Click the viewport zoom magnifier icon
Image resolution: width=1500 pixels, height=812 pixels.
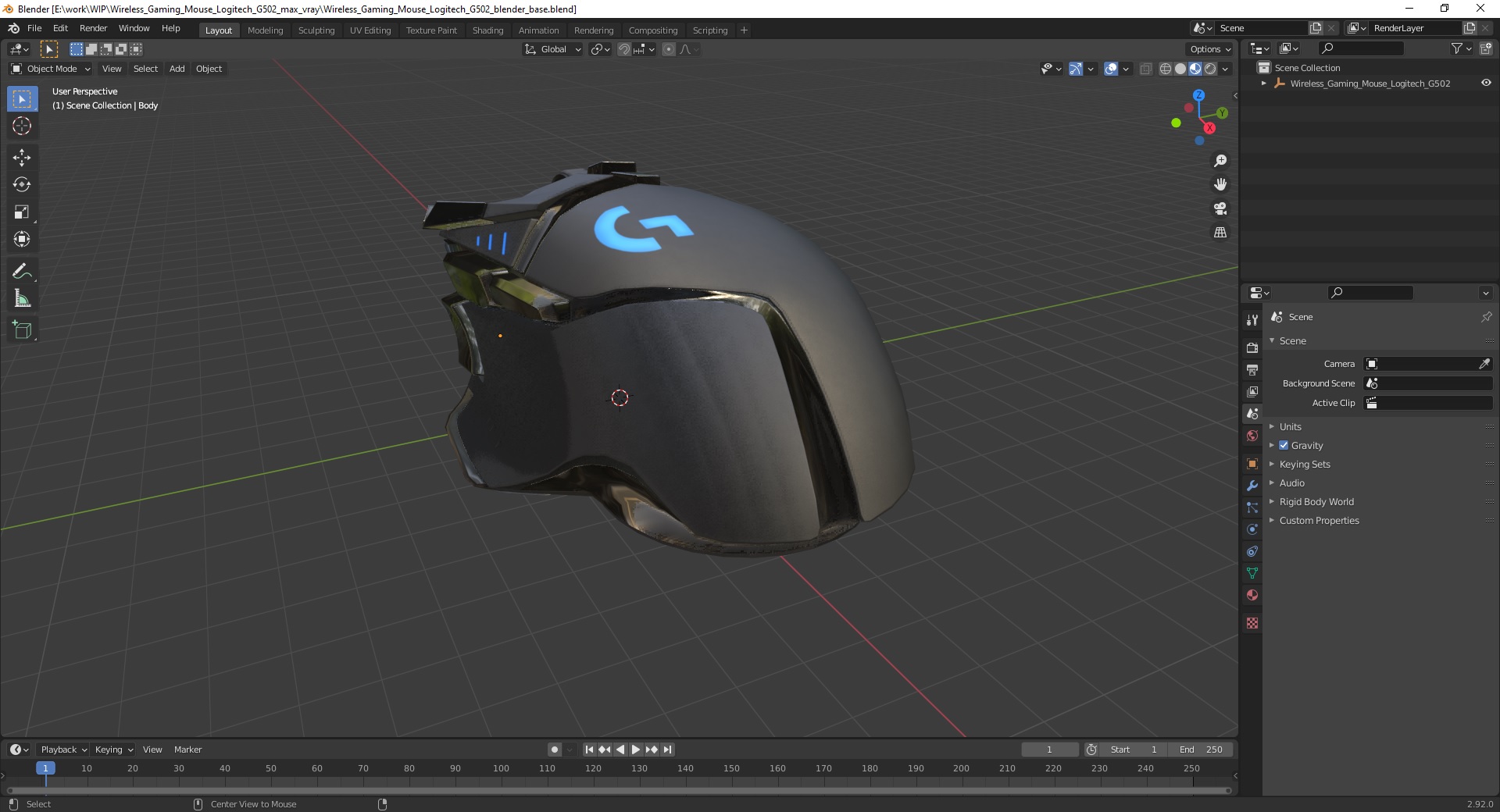[x=1220, y=161]
